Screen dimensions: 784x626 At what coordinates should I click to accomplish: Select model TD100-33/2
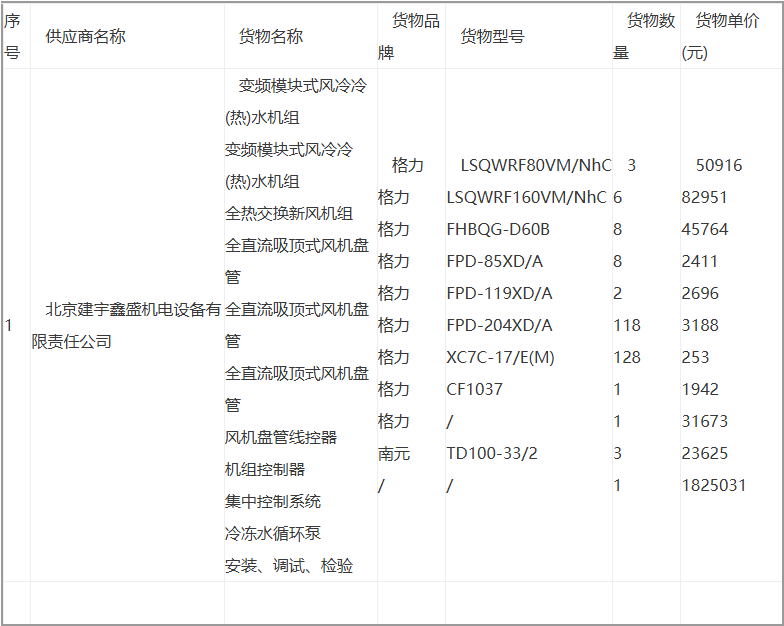[x=492, y=454]
